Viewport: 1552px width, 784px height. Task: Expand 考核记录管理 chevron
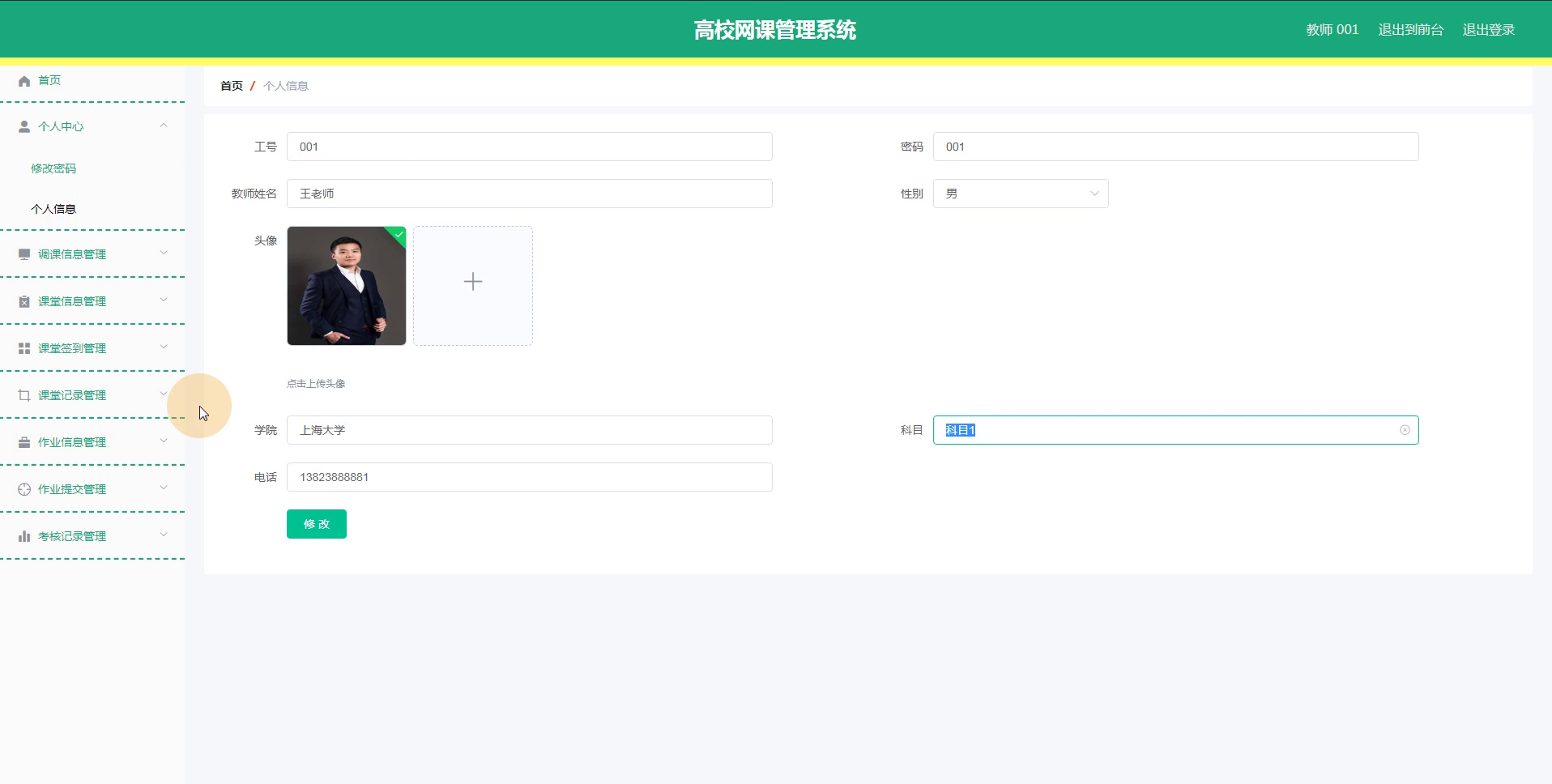pyautogui.click(x=164, y=535)
